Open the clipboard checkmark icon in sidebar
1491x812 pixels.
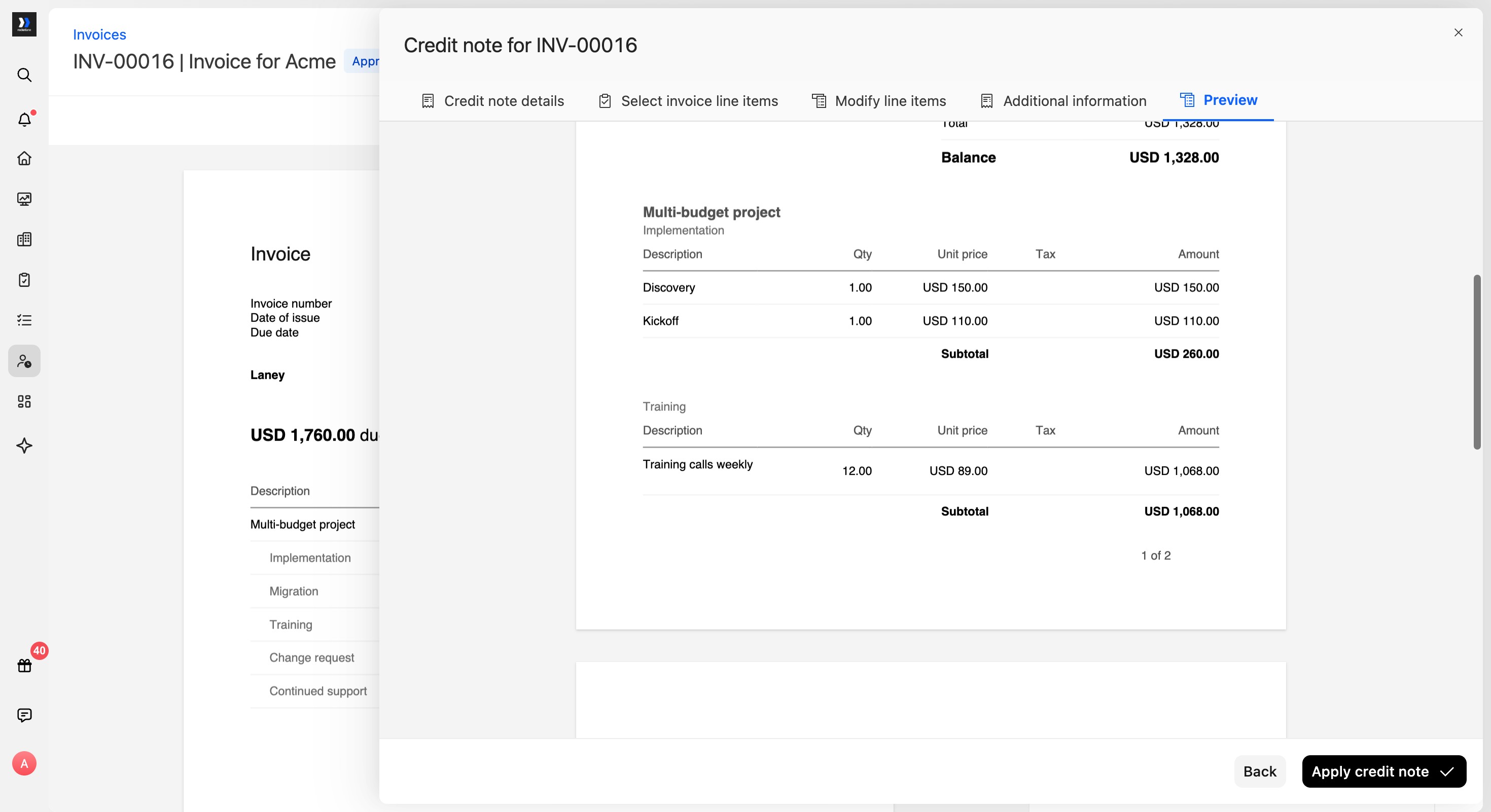click(x=24, y=280)
